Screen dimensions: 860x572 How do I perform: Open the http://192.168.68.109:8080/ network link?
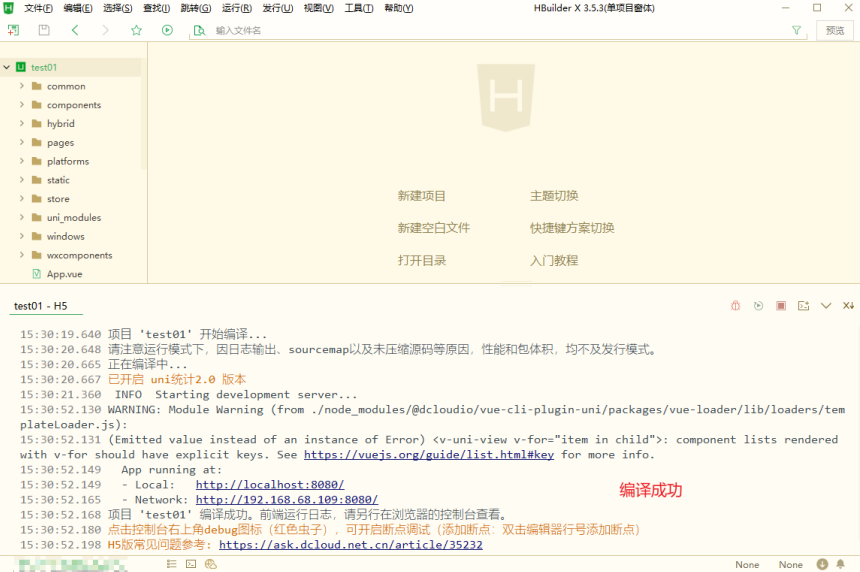[287, 500]
